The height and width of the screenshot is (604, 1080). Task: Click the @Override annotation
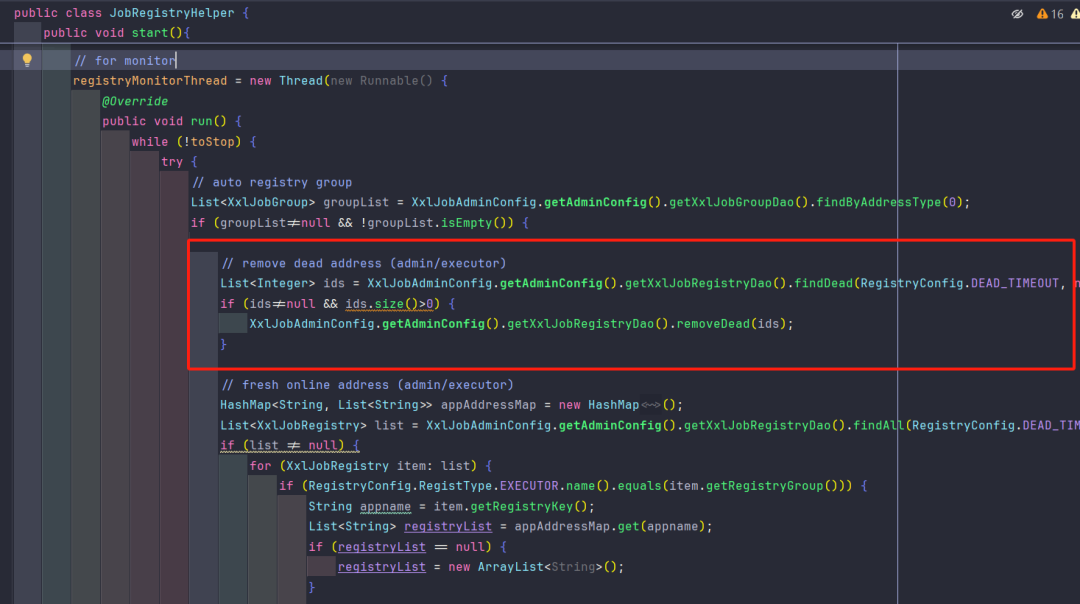point(135,101)
